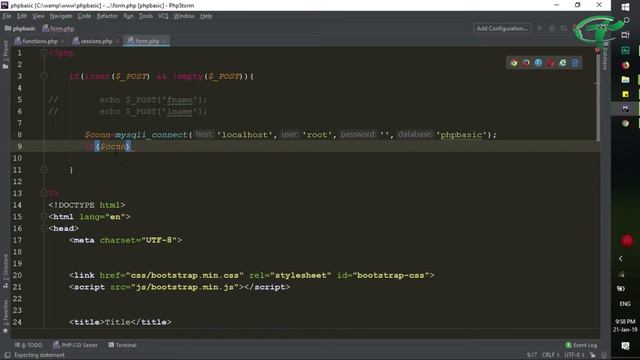Click phpbasic in the navigation bar
The image size is (640, 360).
point(20,29)
